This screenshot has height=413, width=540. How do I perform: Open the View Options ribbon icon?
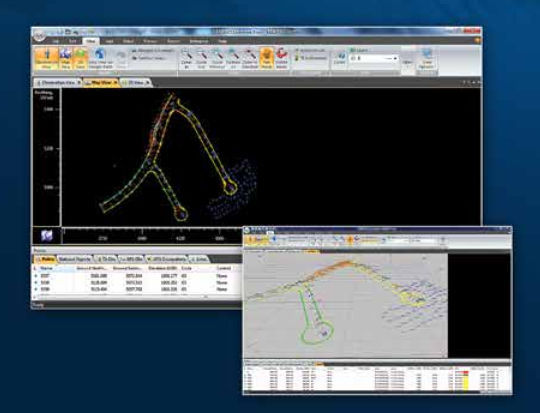[427, 59]
